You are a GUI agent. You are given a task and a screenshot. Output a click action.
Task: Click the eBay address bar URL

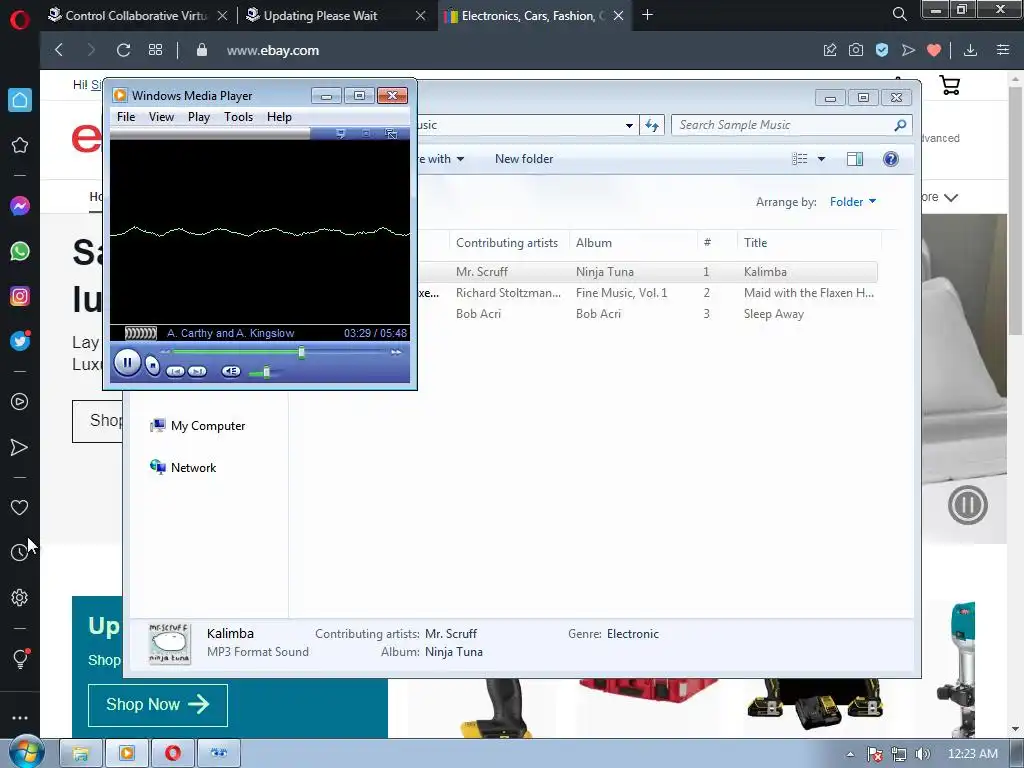[x=273, y=50]
